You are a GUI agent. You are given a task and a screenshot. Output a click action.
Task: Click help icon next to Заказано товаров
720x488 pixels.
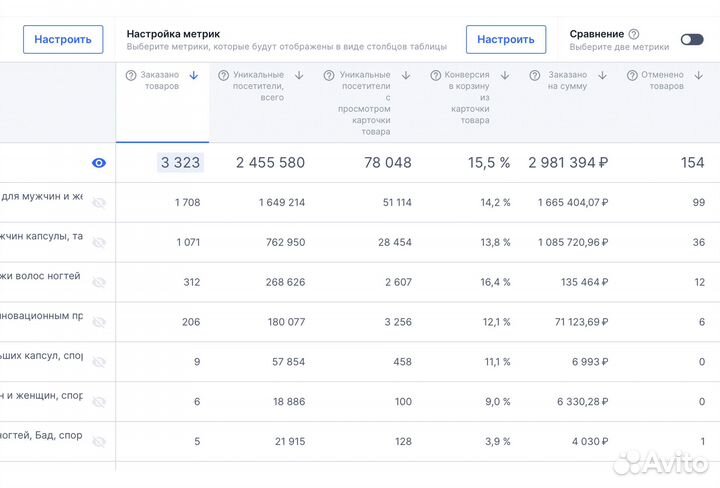pos(131,76)
